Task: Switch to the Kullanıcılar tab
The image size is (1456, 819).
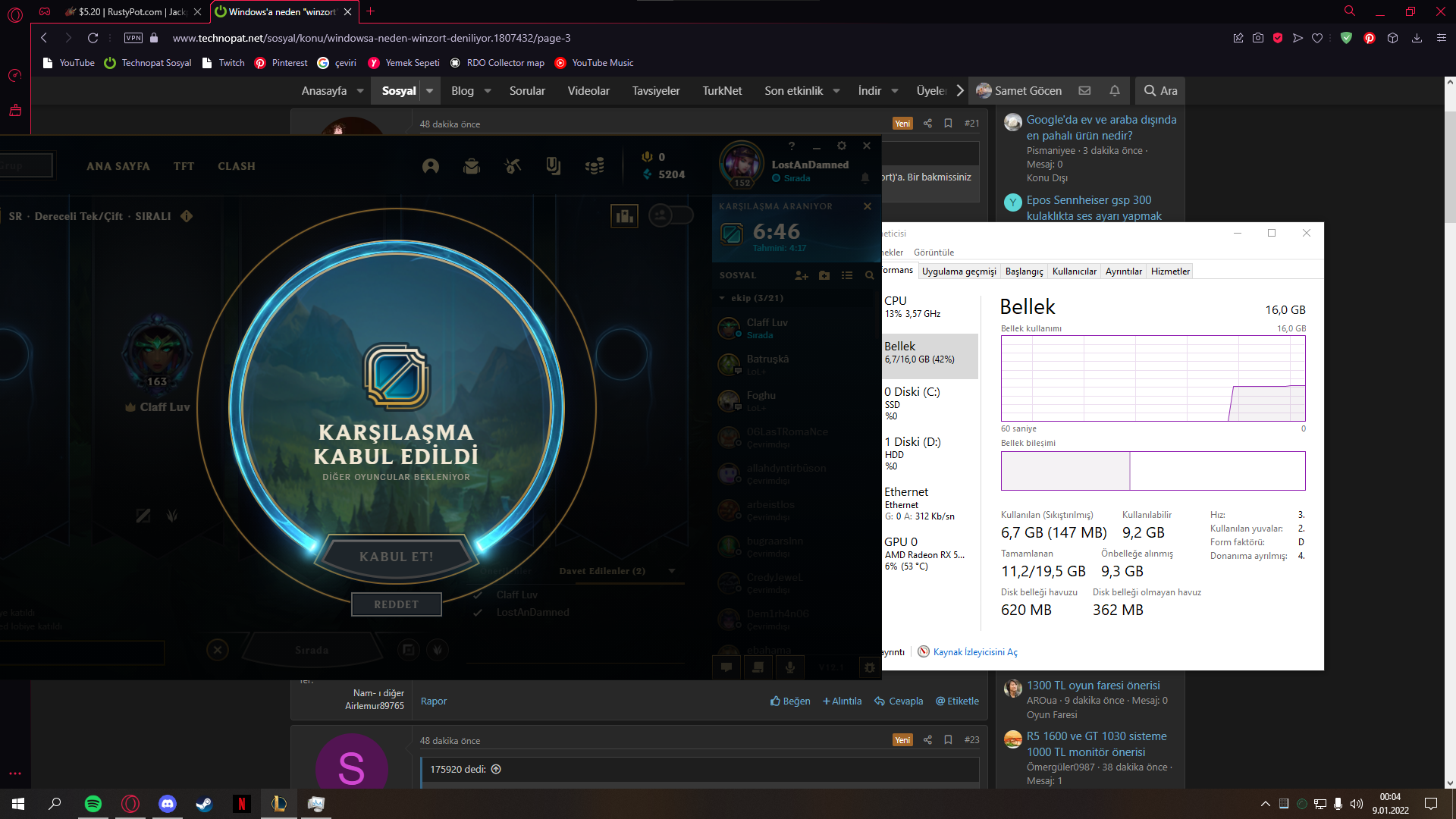Action: click(x=1074, y=271)
